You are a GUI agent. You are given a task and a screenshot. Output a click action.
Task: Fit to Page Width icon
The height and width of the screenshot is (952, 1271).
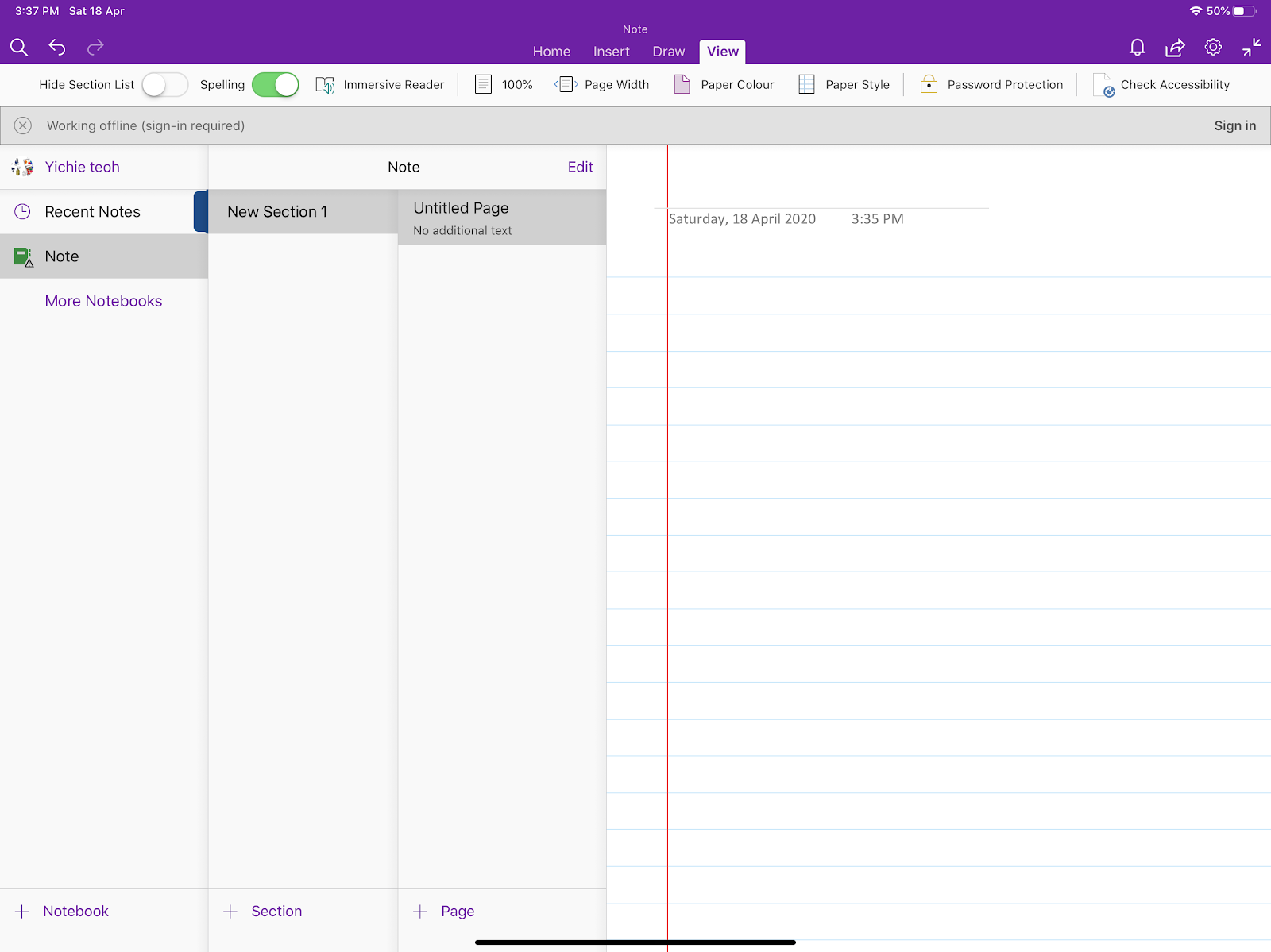(x=566, y=84)
